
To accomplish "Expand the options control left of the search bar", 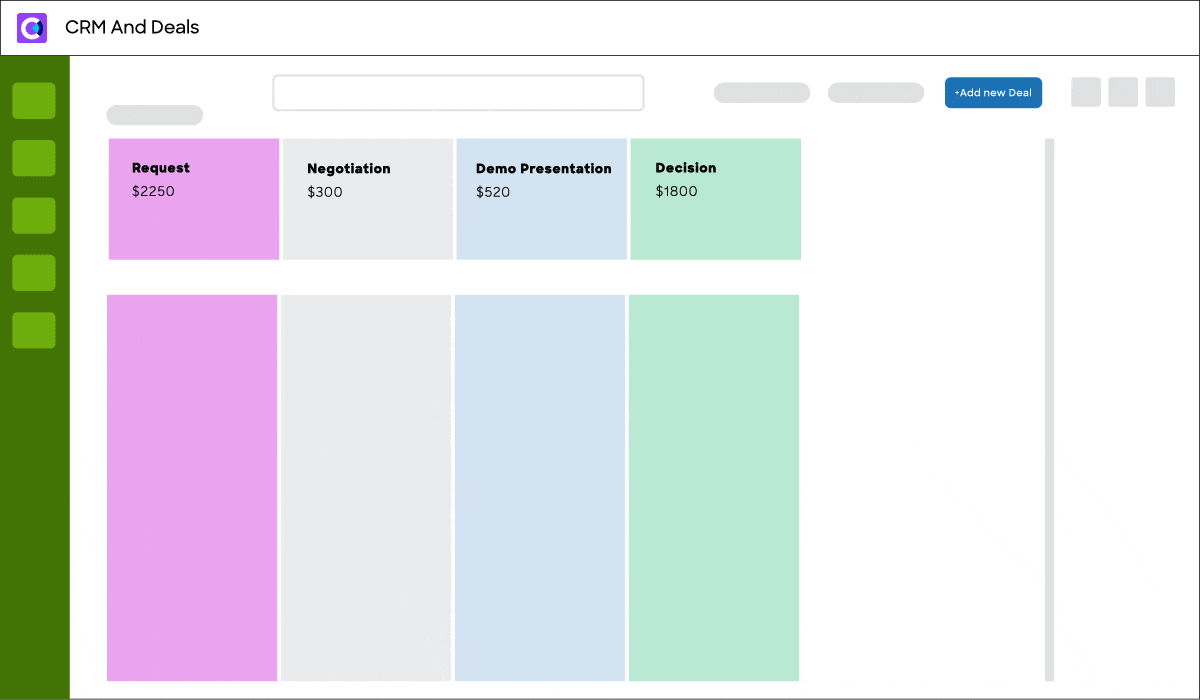I will 154,115.
